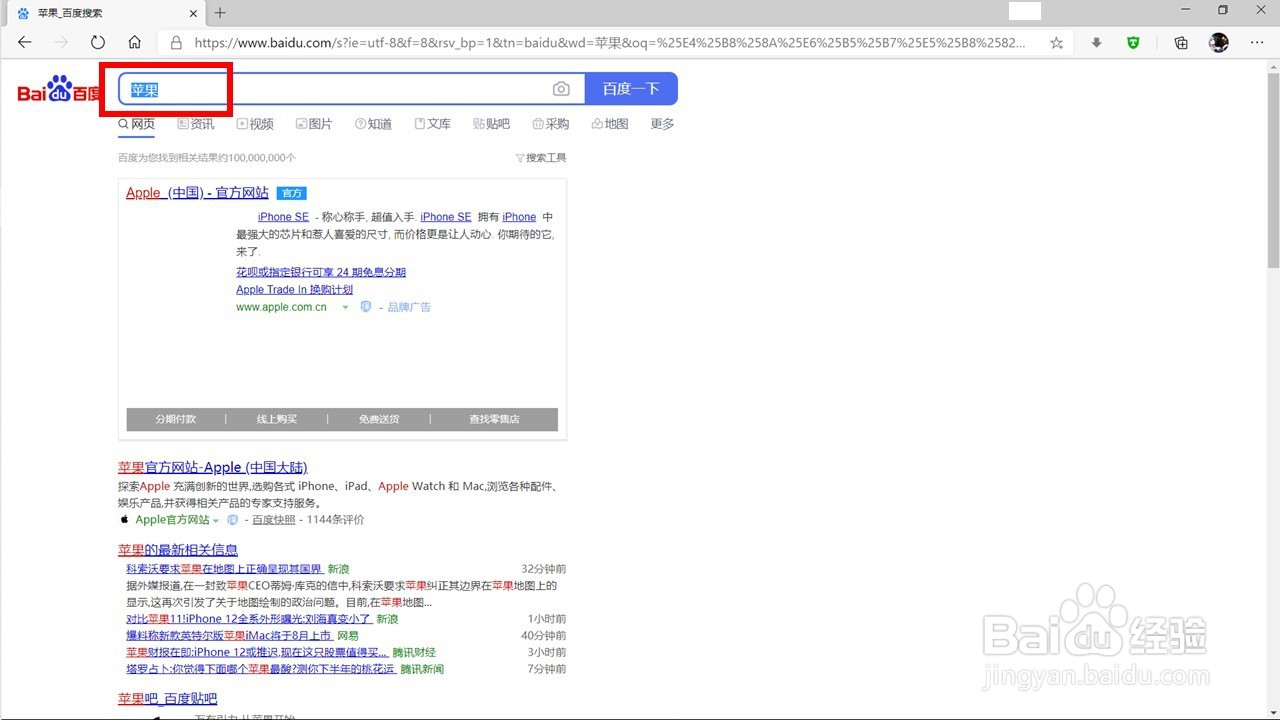Open news 苹果财报在即:iPhone 12或推迟

257,652
